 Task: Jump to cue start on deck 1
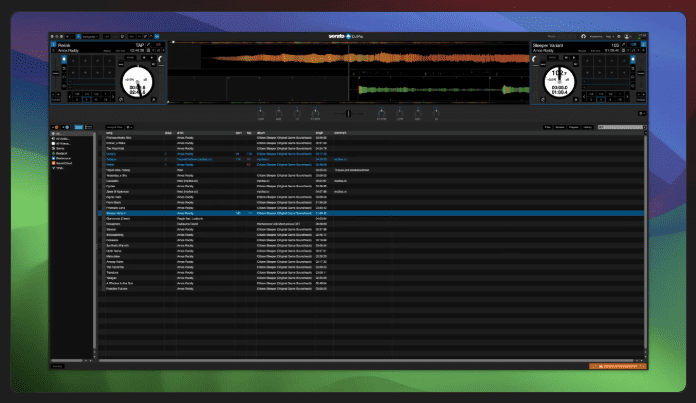(144, 58)
